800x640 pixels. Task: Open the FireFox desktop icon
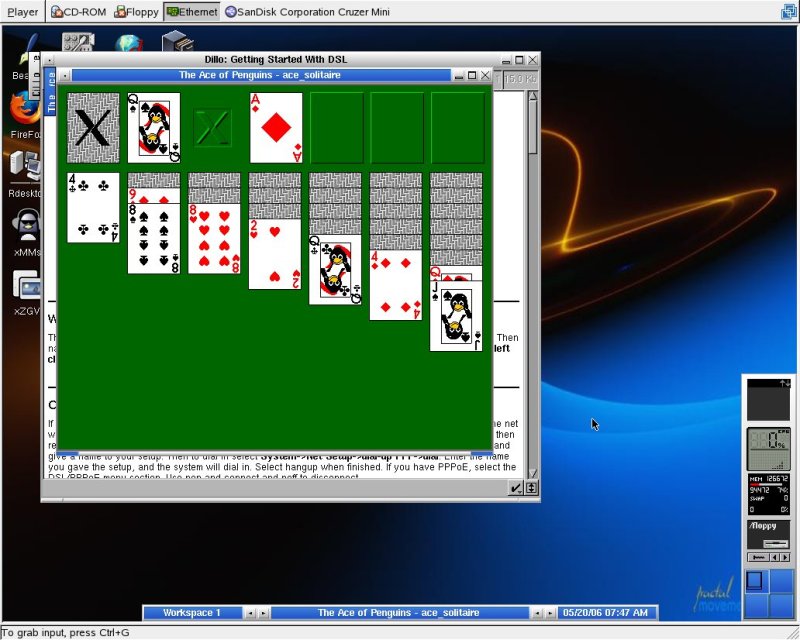click(24, 108)
